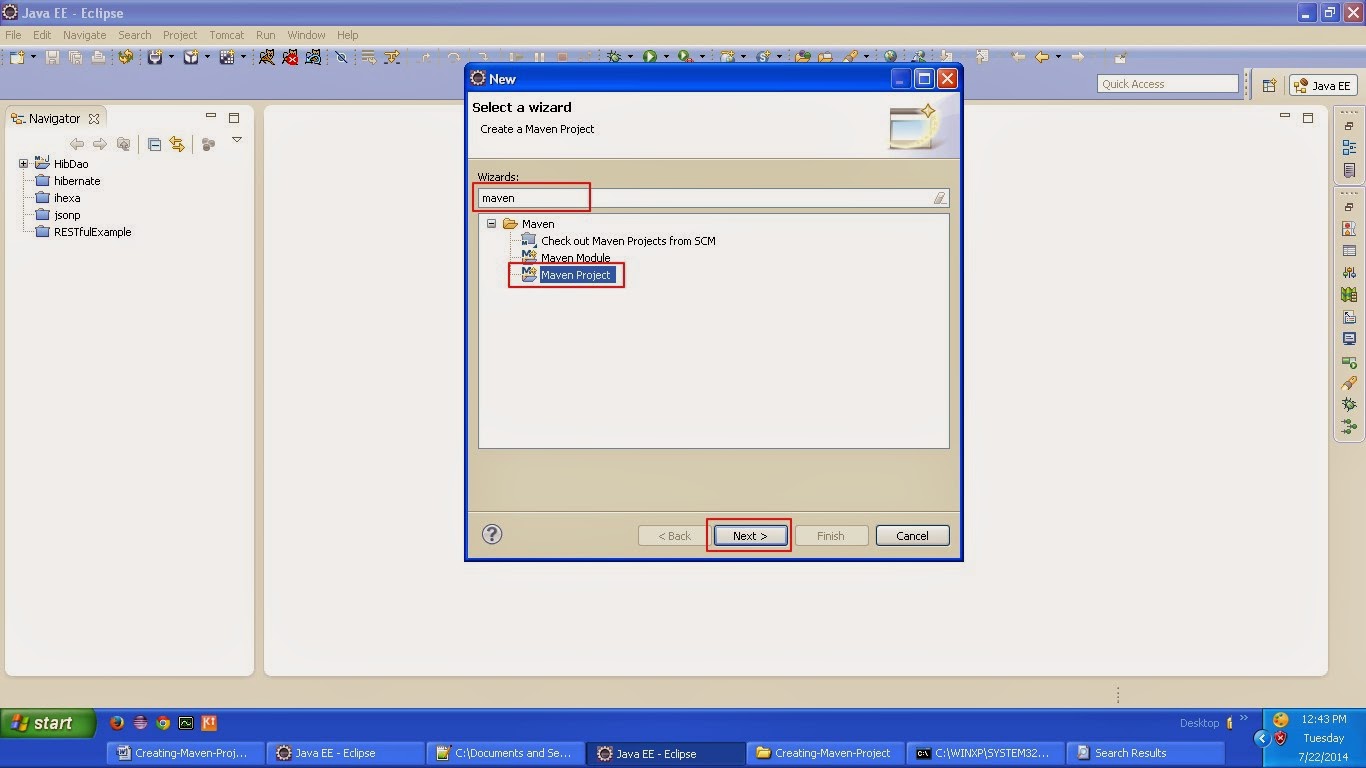This screenshot has height=768, width=1366.
Task: Click the Cancel button in the New dialog
Action: tap(912, 536)
